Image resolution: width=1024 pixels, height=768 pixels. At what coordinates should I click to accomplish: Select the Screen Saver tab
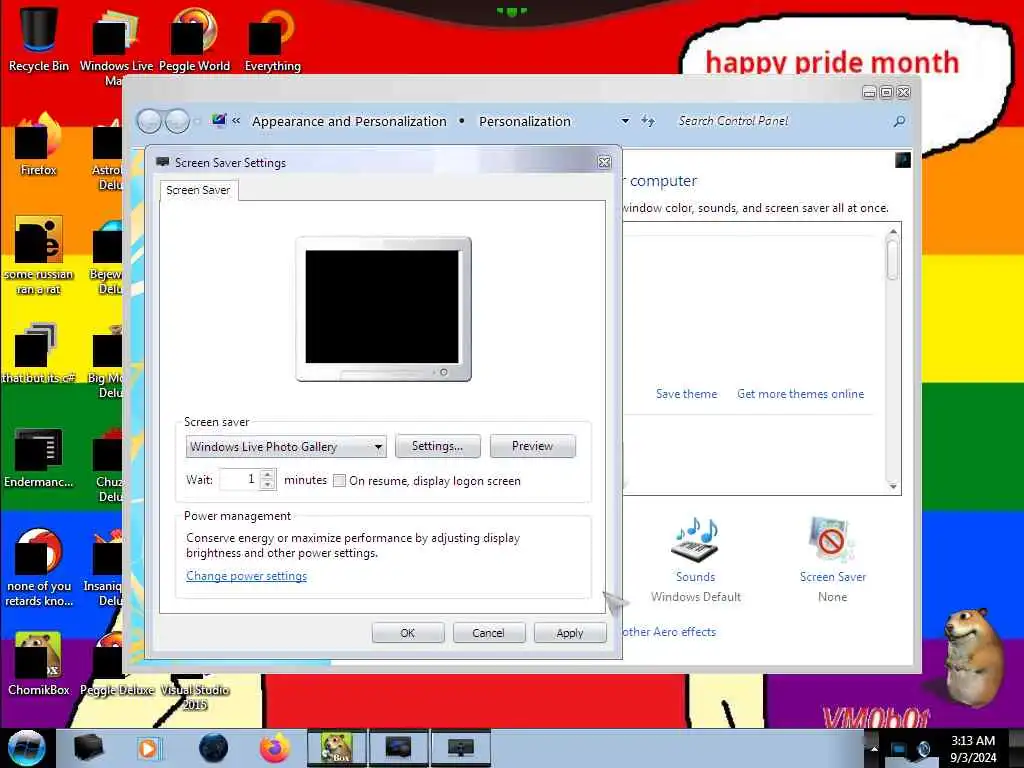[199, 190]
